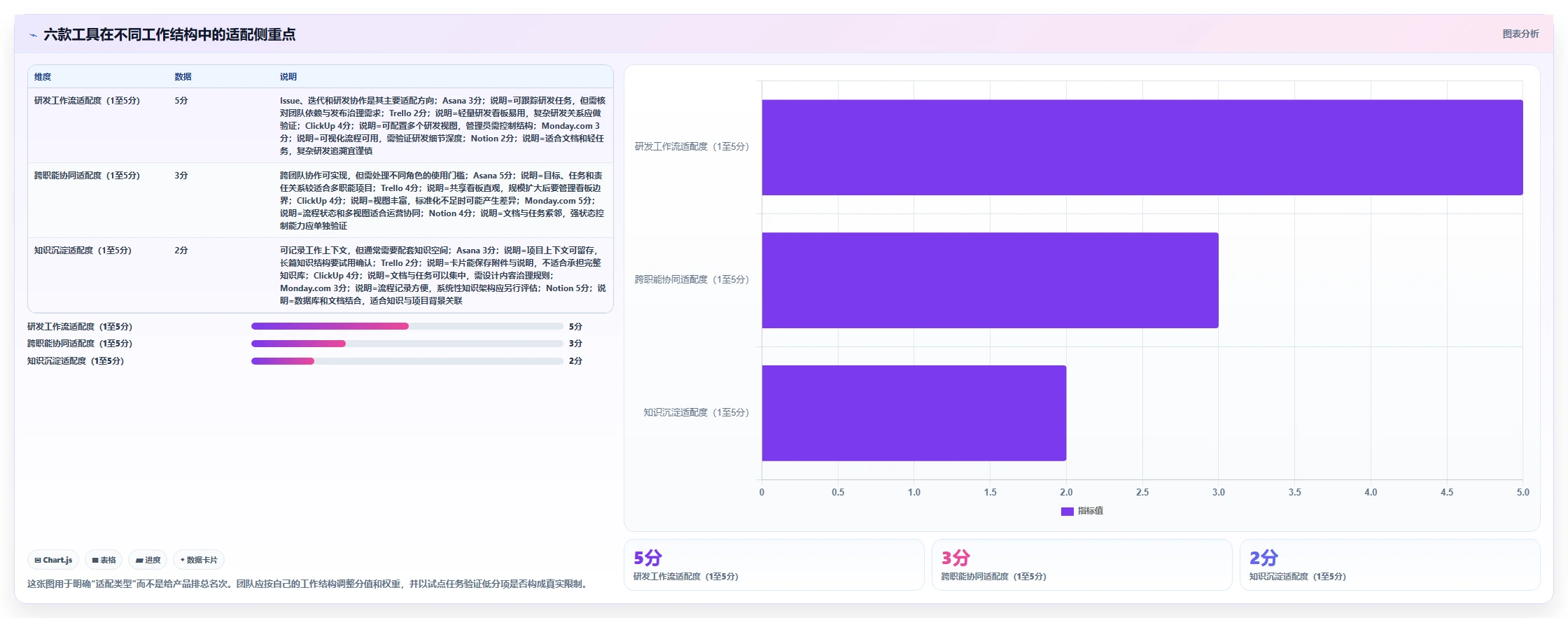
Task: Click the description starting with 可记录工作上下文
Action: [443, 276]
